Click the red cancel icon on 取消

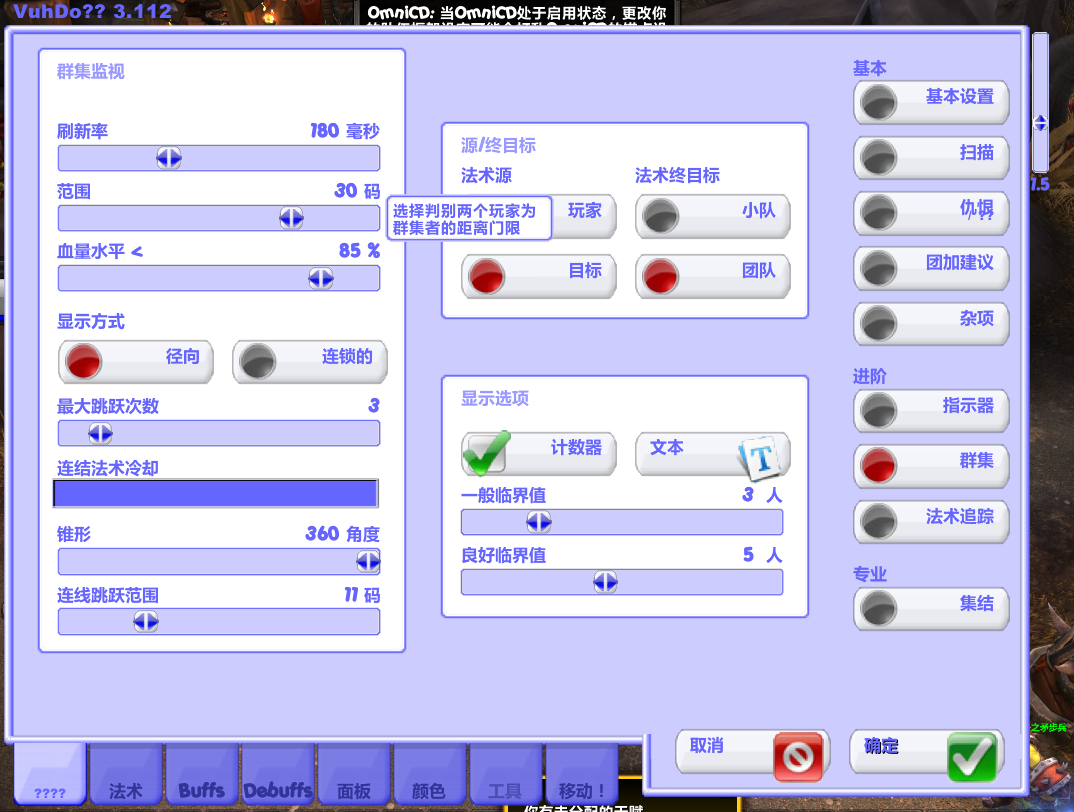(798, 756)
